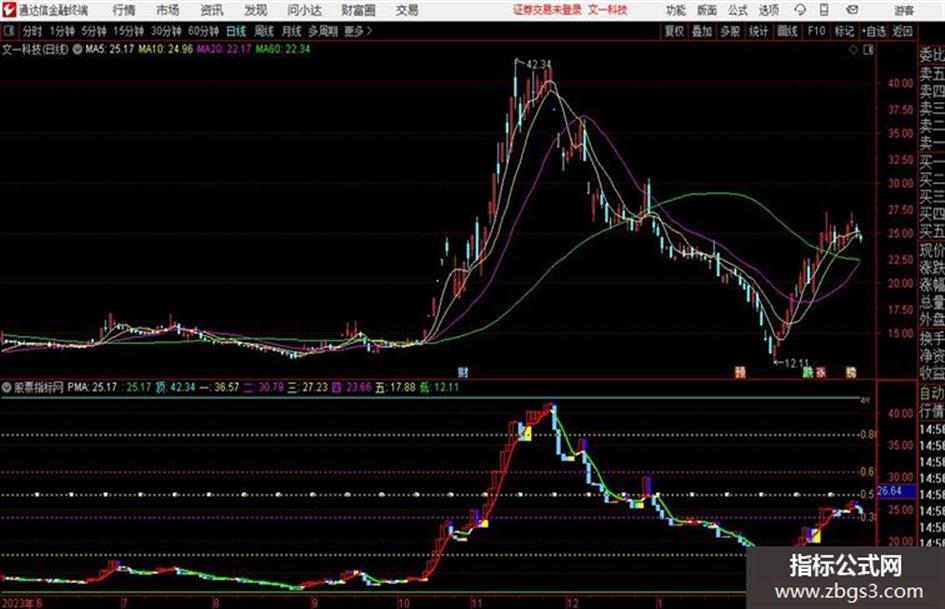Click the MA10: 24.96 label

166,49
